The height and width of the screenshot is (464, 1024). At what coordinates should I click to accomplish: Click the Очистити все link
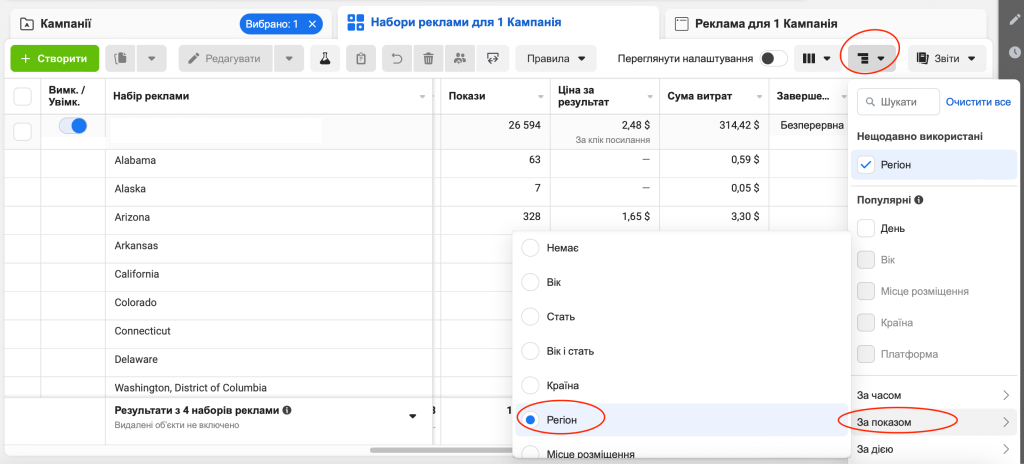pos(978,102)
